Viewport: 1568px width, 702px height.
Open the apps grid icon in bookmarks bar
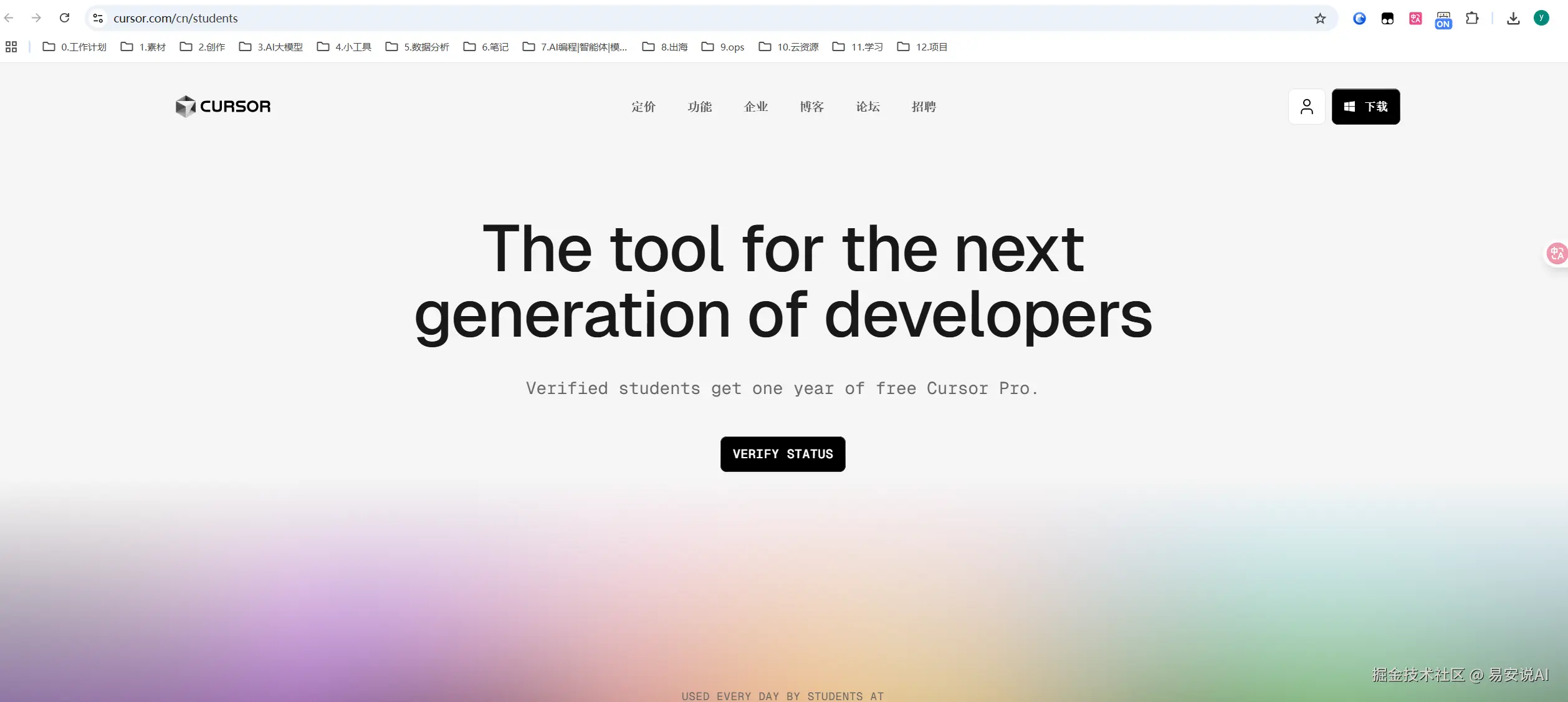pyautogui.click(x=11, y=47)
